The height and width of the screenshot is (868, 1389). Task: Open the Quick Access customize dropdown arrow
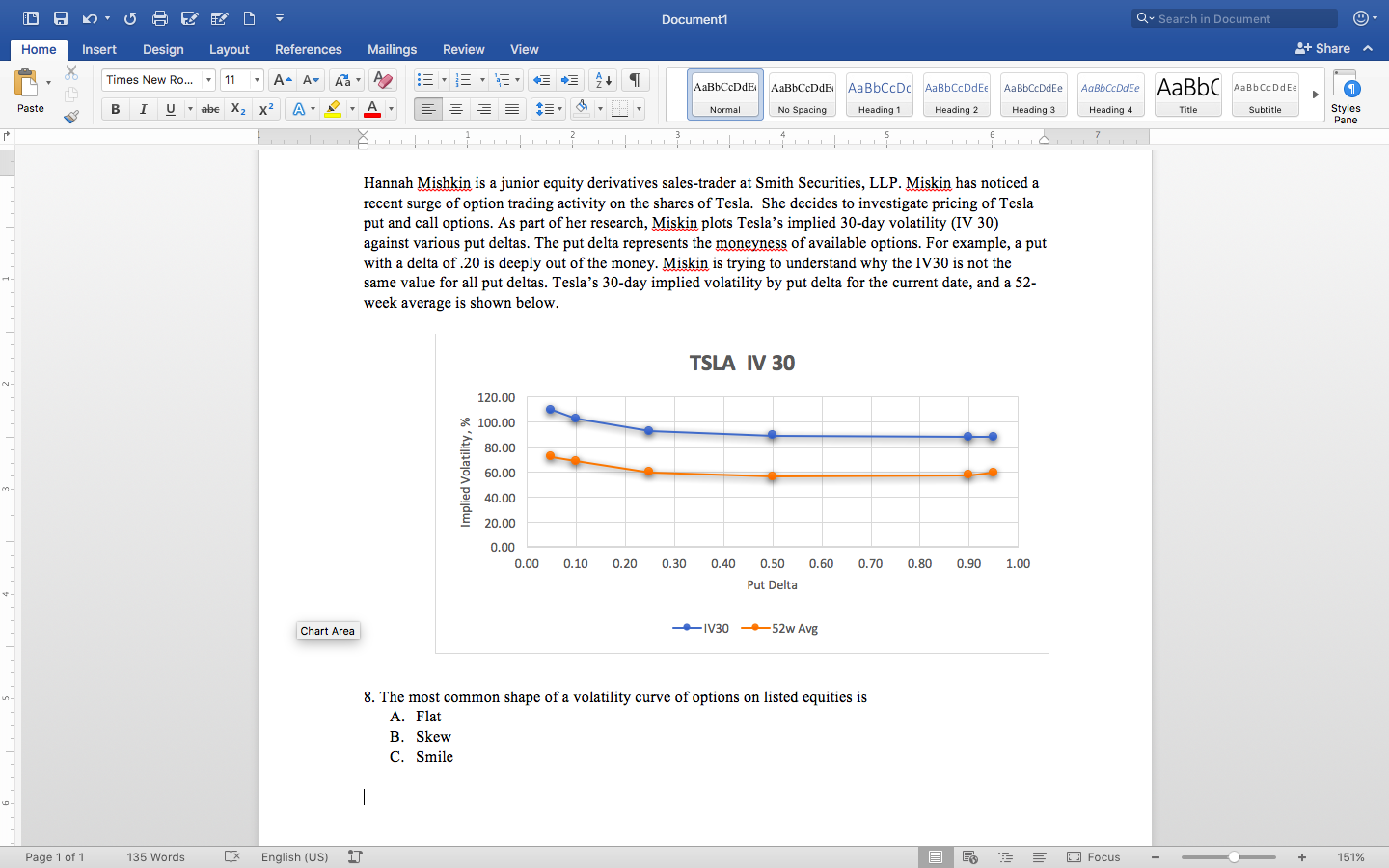pyautogui.click(x=280, y=18)
